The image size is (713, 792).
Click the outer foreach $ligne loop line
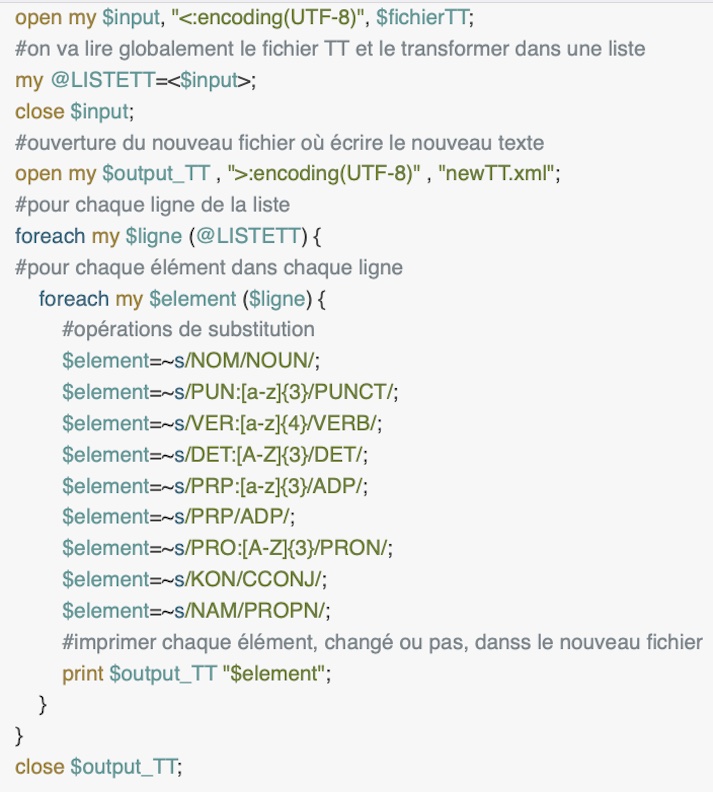click(x=168, y=236)
